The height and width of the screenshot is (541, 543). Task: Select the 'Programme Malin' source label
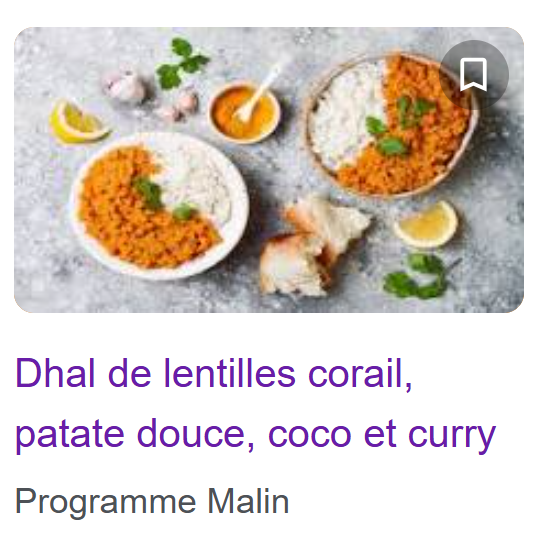click(x=152, y=502)
